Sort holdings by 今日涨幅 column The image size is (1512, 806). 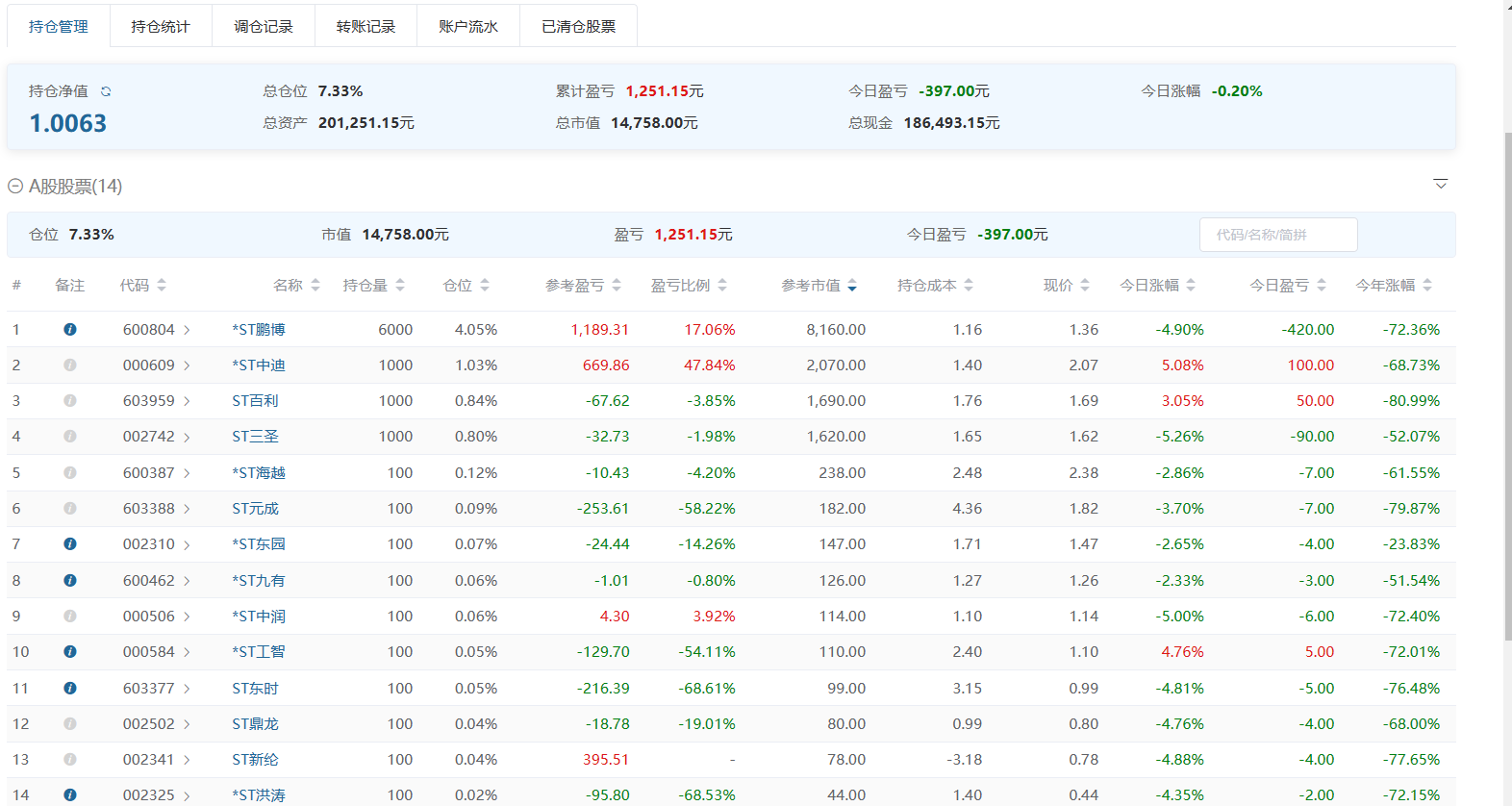click(x=1157, y=286)
